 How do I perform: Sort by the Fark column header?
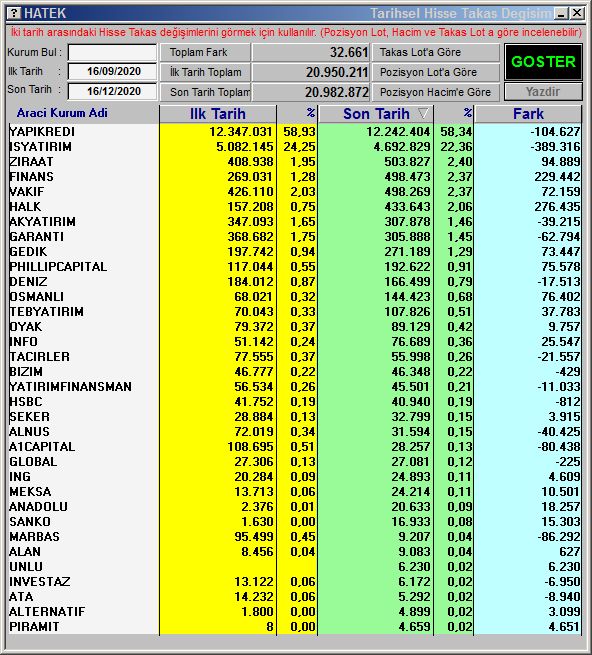click(528, 114)
